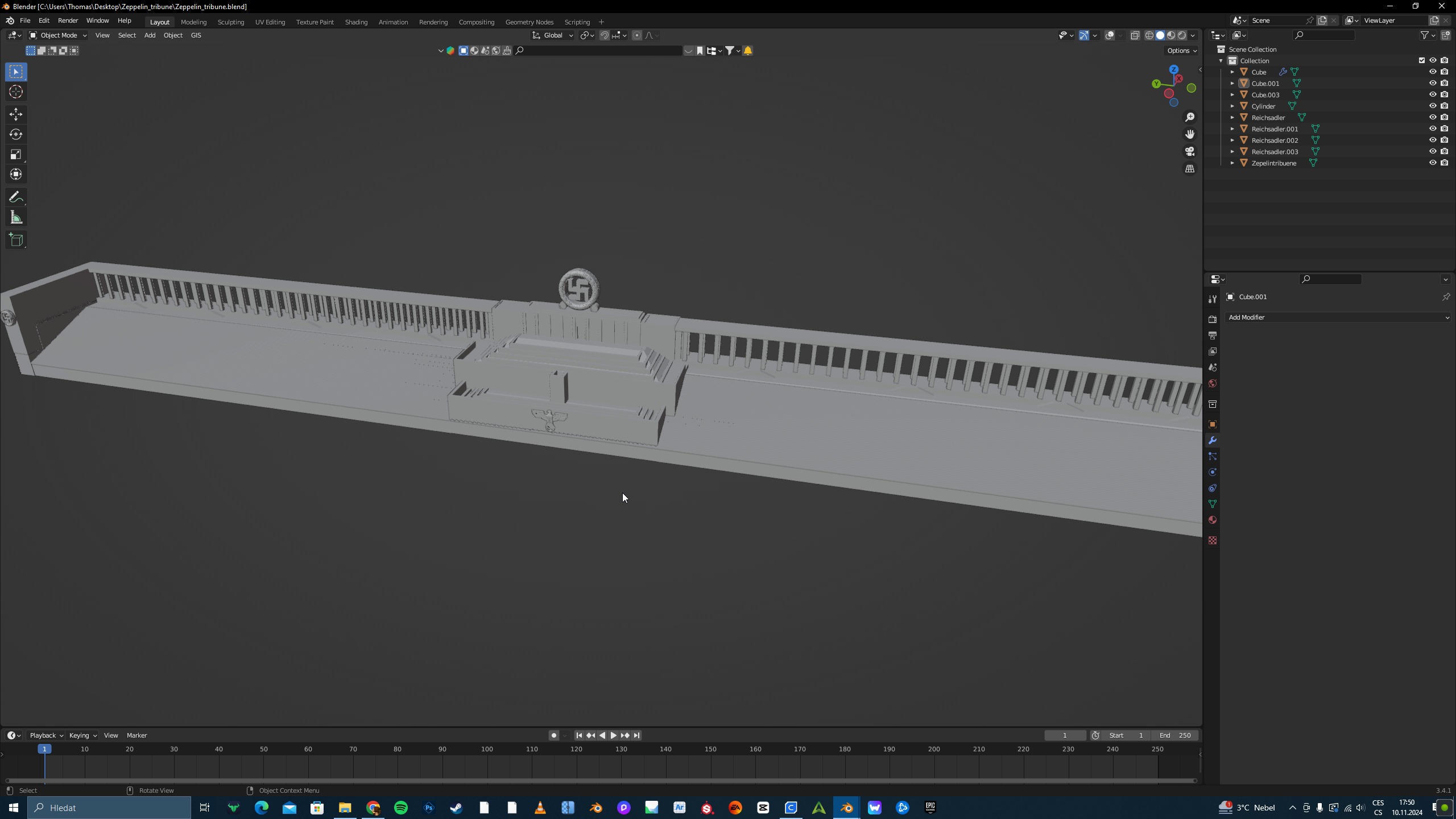Viewport: 1456px width, 819px height.
Task: Click the viewport Z axis gizmo
Action: pyautogui.click(x=1174, y=69)
